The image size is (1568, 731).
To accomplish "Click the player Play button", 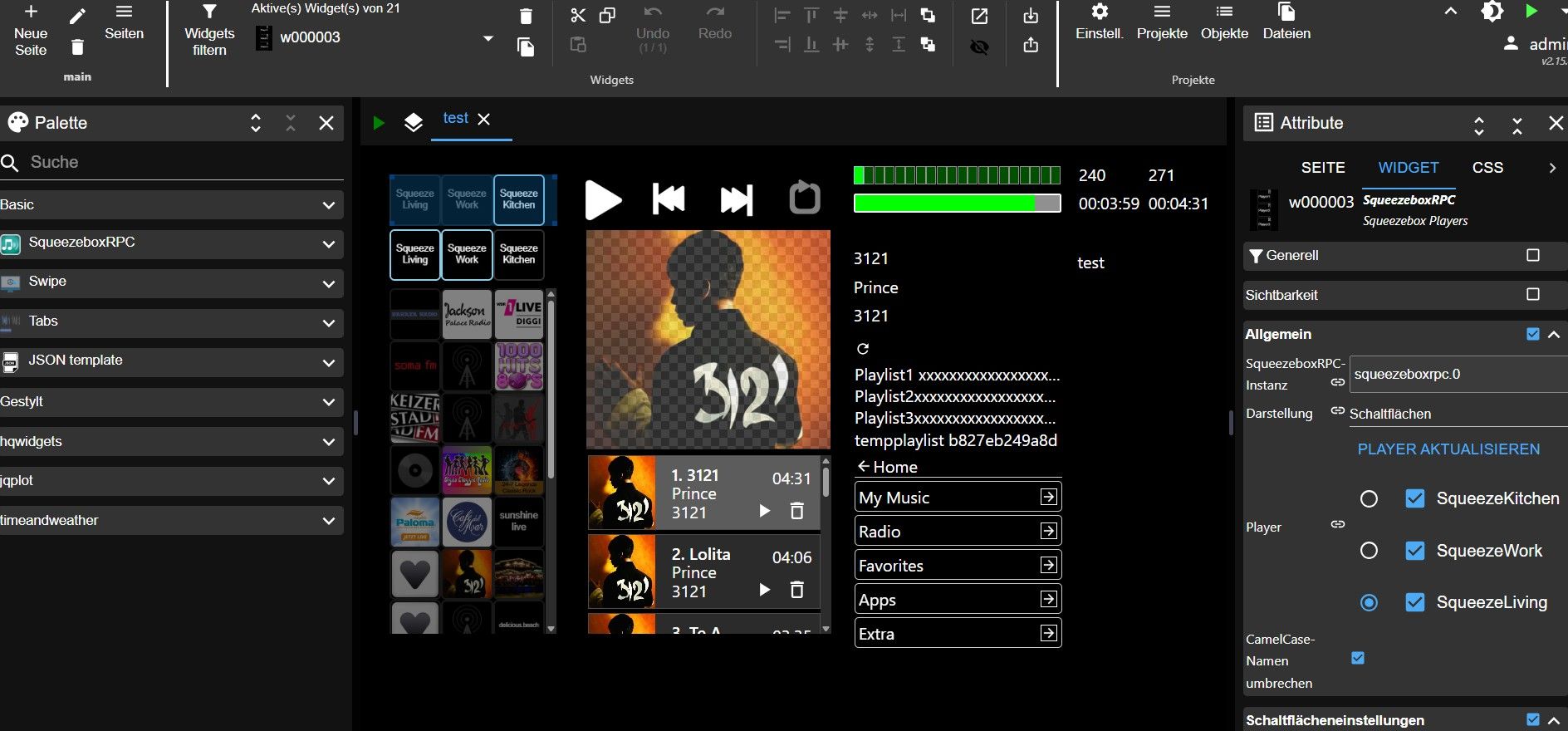I will (603, 199).
